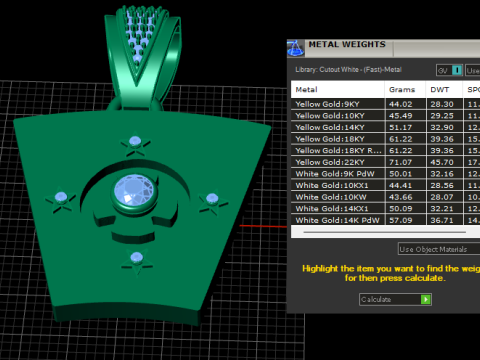480x360 pixels.
Task: Select the Yellow Gold:18KY row
Action: [385, 139]
